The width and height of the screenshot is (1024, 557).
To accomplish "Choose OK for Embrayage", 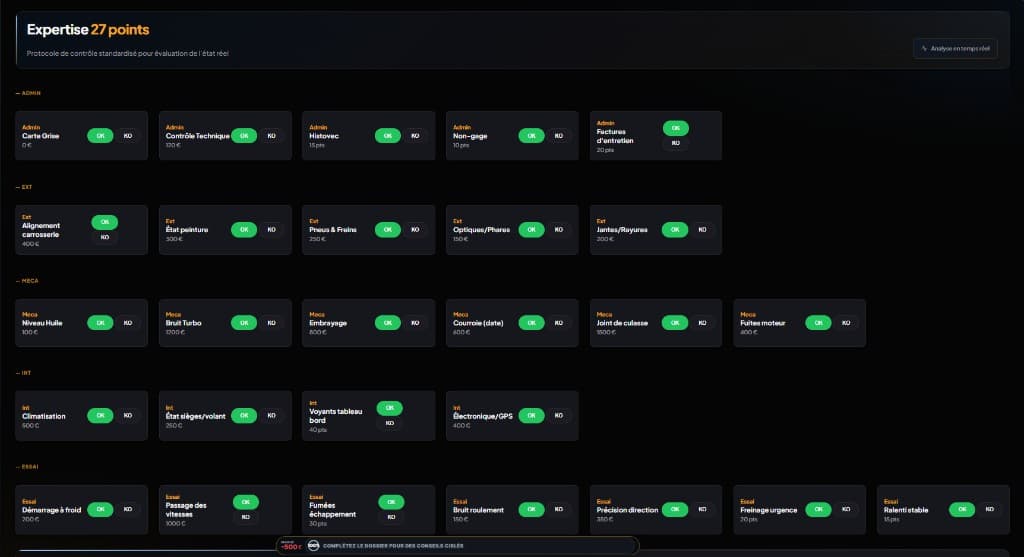I will tap(387, 323).
